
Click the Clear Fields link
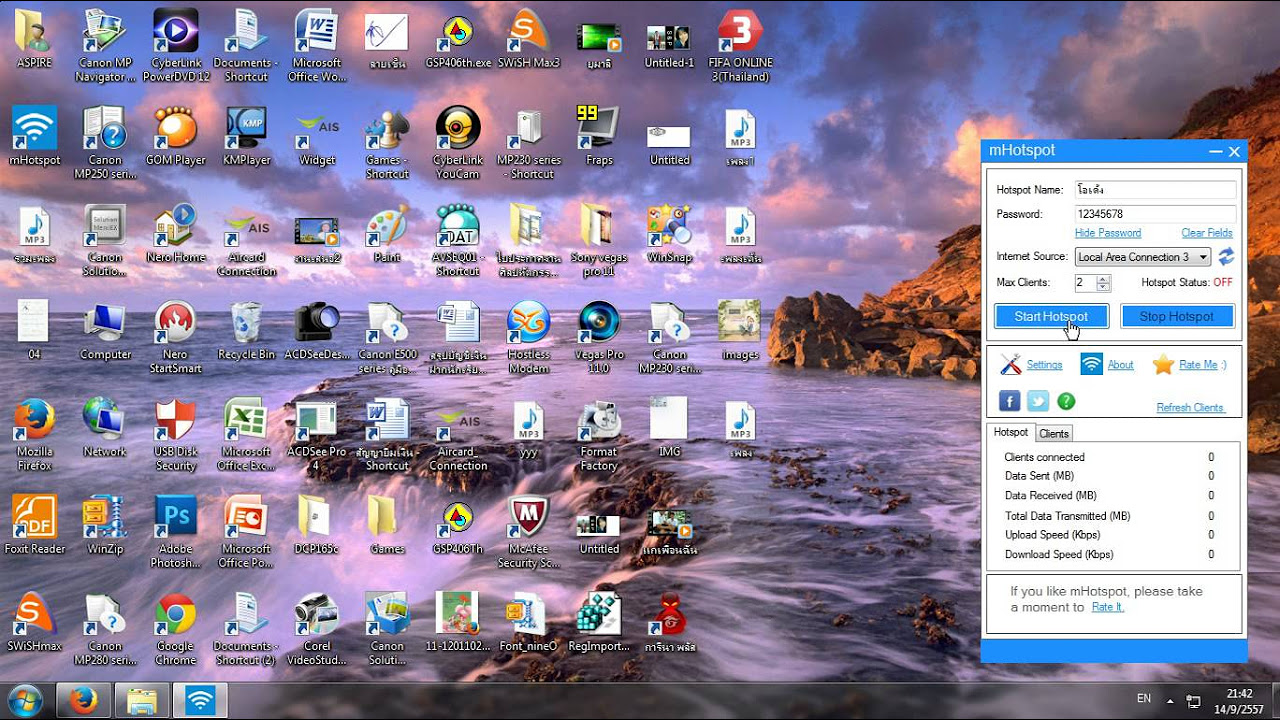pyautogui.click(x=1207, y=233)
